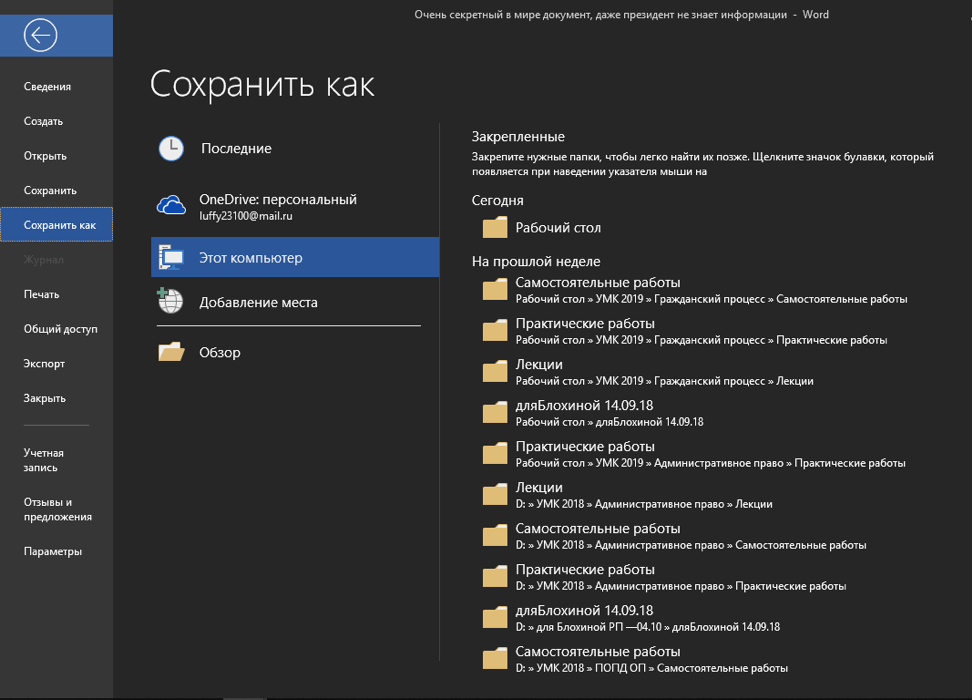Viewport: 972px width, 700px height.
Task: Open Общий доступ in the sidebar
Action: [x=56, y=329]
